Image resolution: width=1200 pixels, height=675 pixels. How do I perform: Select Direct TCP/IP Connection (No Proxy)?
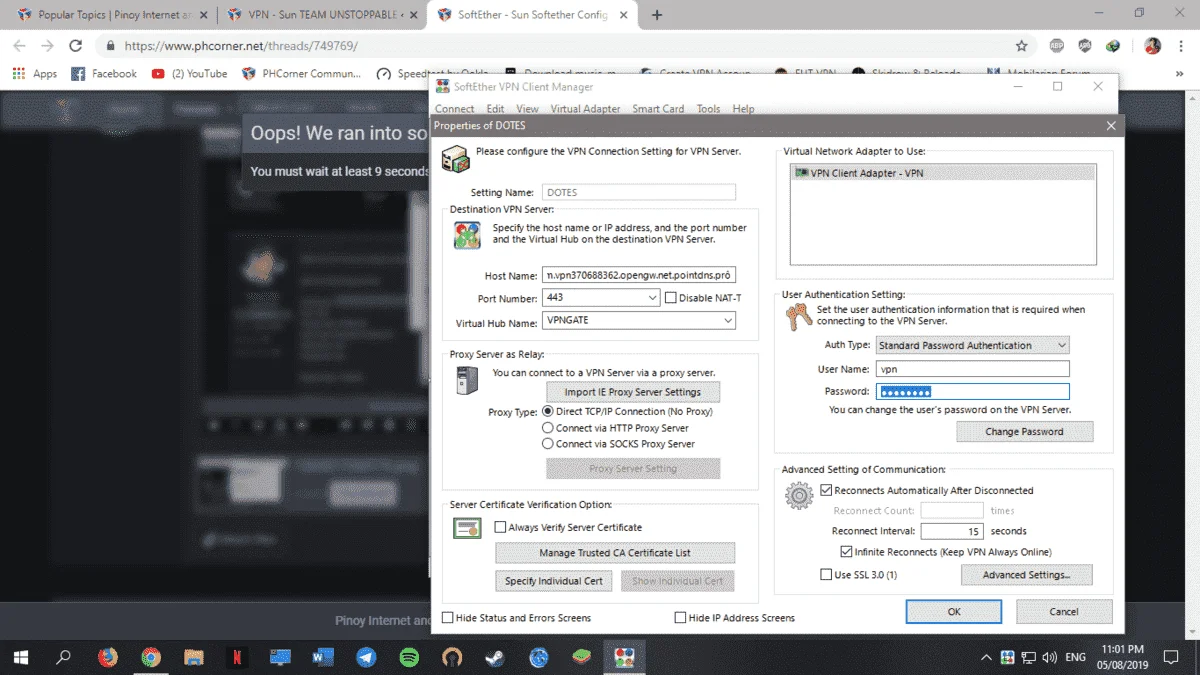pyautogui.click(x=548, y=412)
